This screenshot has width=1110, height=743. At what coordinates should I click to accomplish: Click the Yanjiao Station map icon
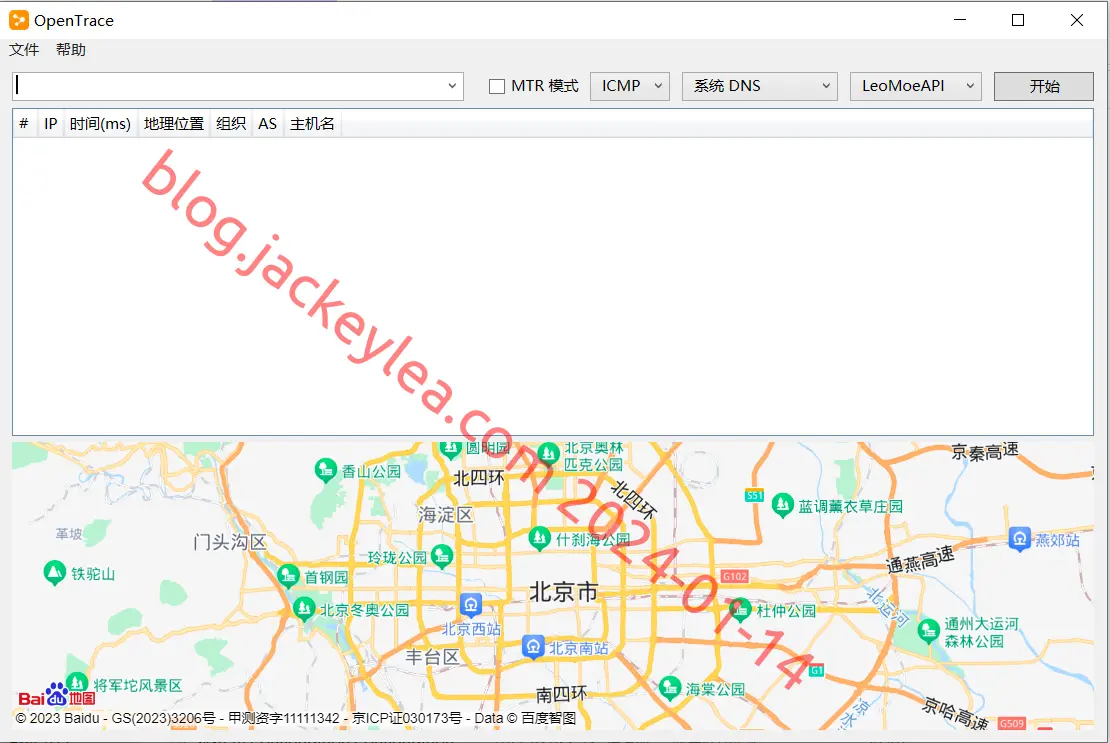[1019, 539]
